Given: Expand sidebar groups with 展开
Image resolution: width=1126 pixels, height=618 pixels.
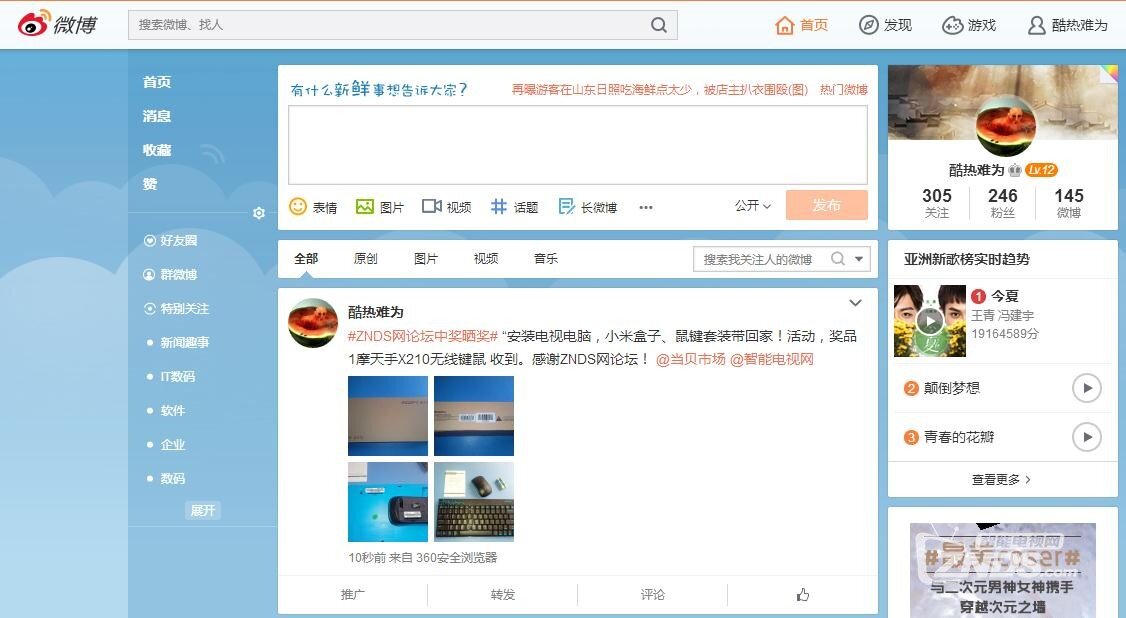Looking at the screenshot, I should click(203, 510).
